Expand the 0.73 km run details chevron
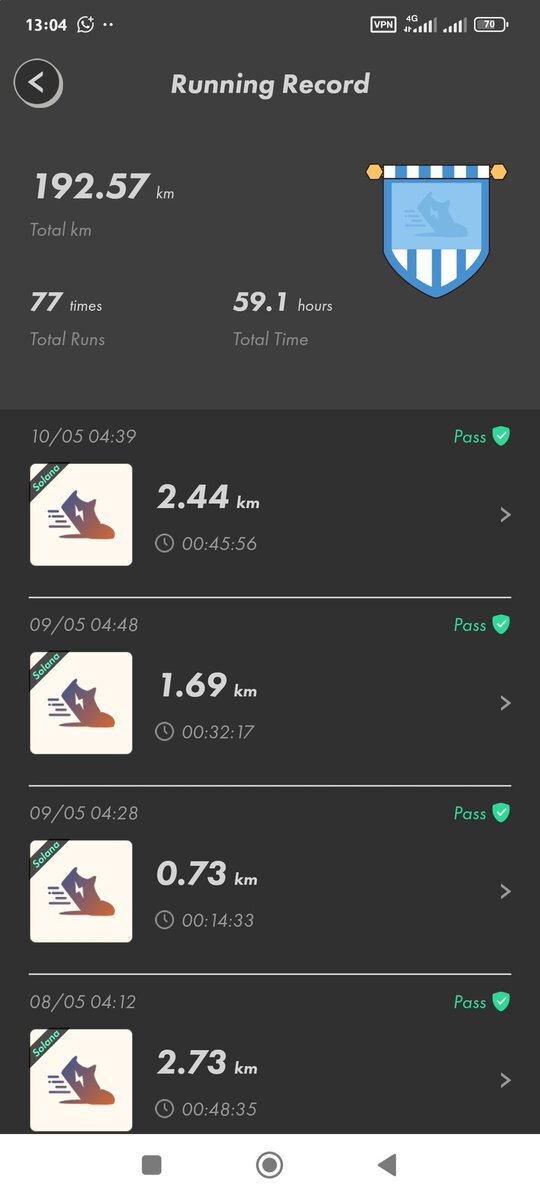The image size is (540, 1199). point(505,891)
